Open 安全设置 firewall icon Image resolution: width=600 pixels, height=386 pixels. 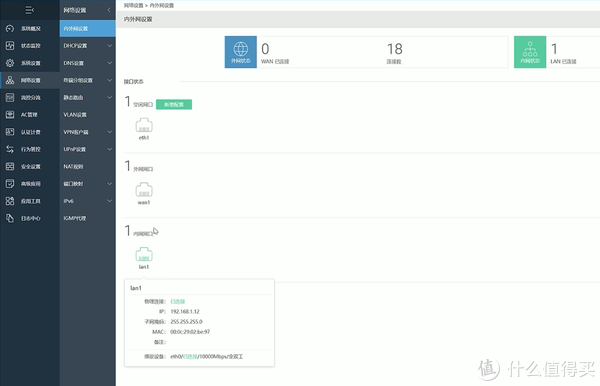point(10,166)
